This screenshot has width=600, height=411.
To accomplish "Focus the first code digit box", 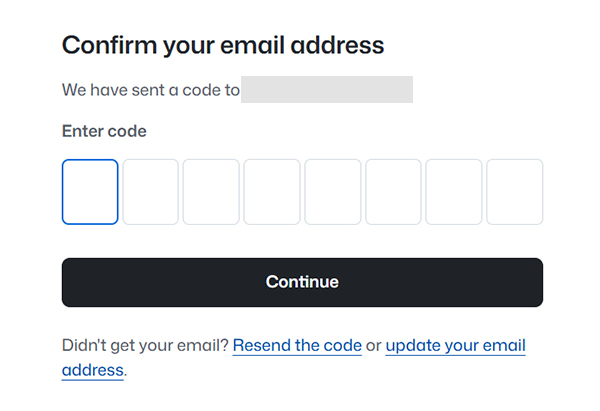I will 90,192.
